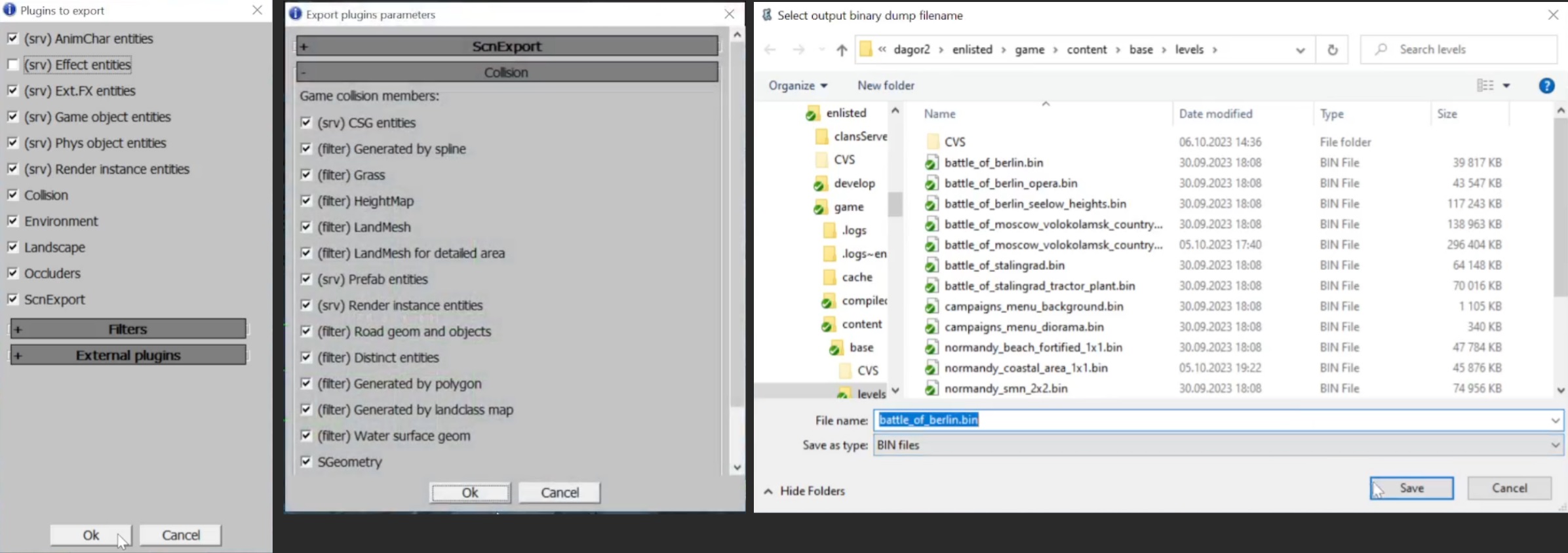The width and height of the screenshot is (1568, 553).
Task: Click the Up folder arrow icon
Action: point(842,50)
